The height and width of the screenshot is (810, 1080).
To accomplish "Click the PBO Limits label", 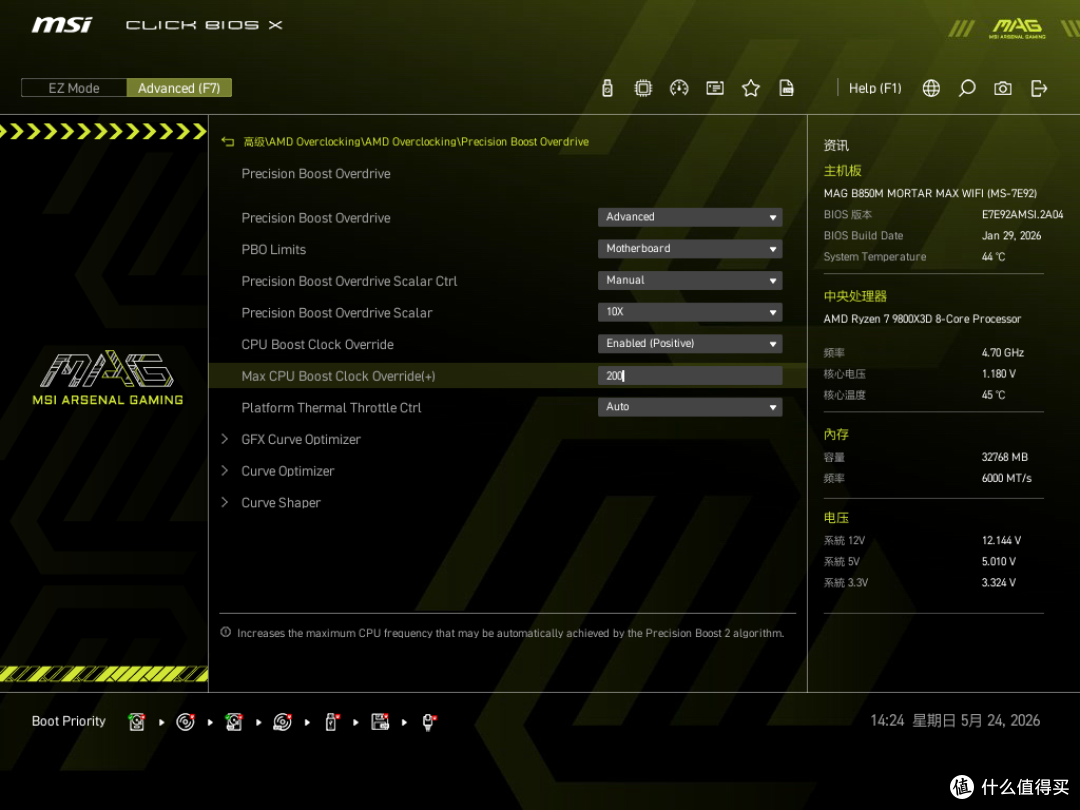I will tap(273, 249).
